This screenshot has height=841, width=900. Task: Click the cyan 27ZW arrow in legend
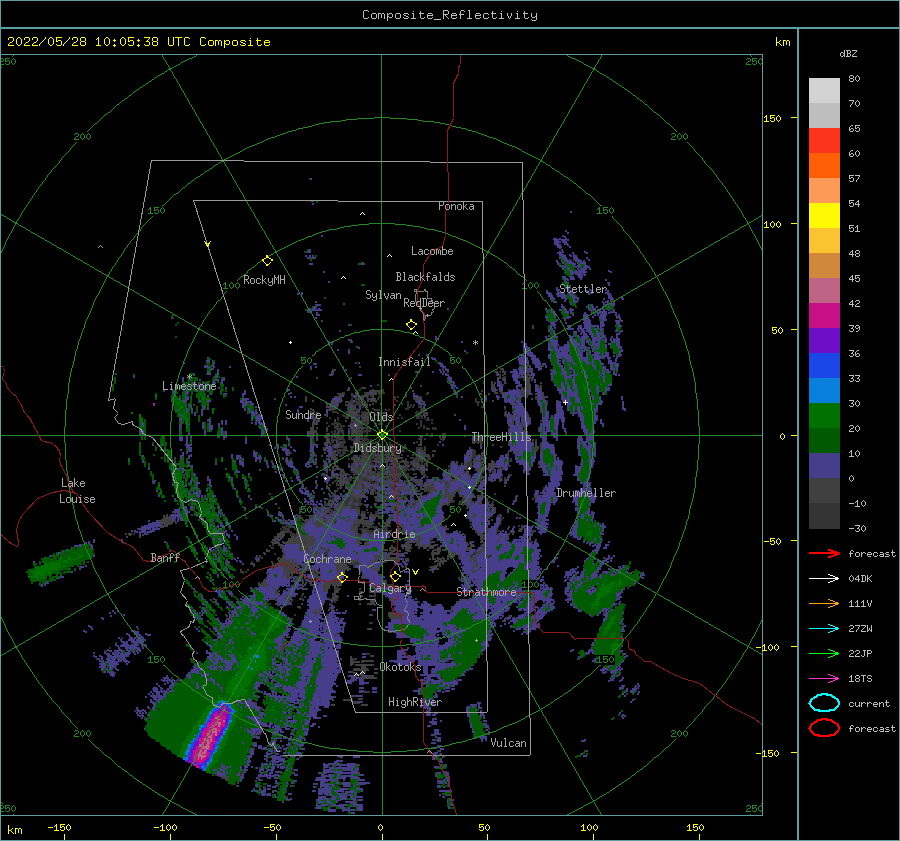pyautogui.click(x=824, y=629)
